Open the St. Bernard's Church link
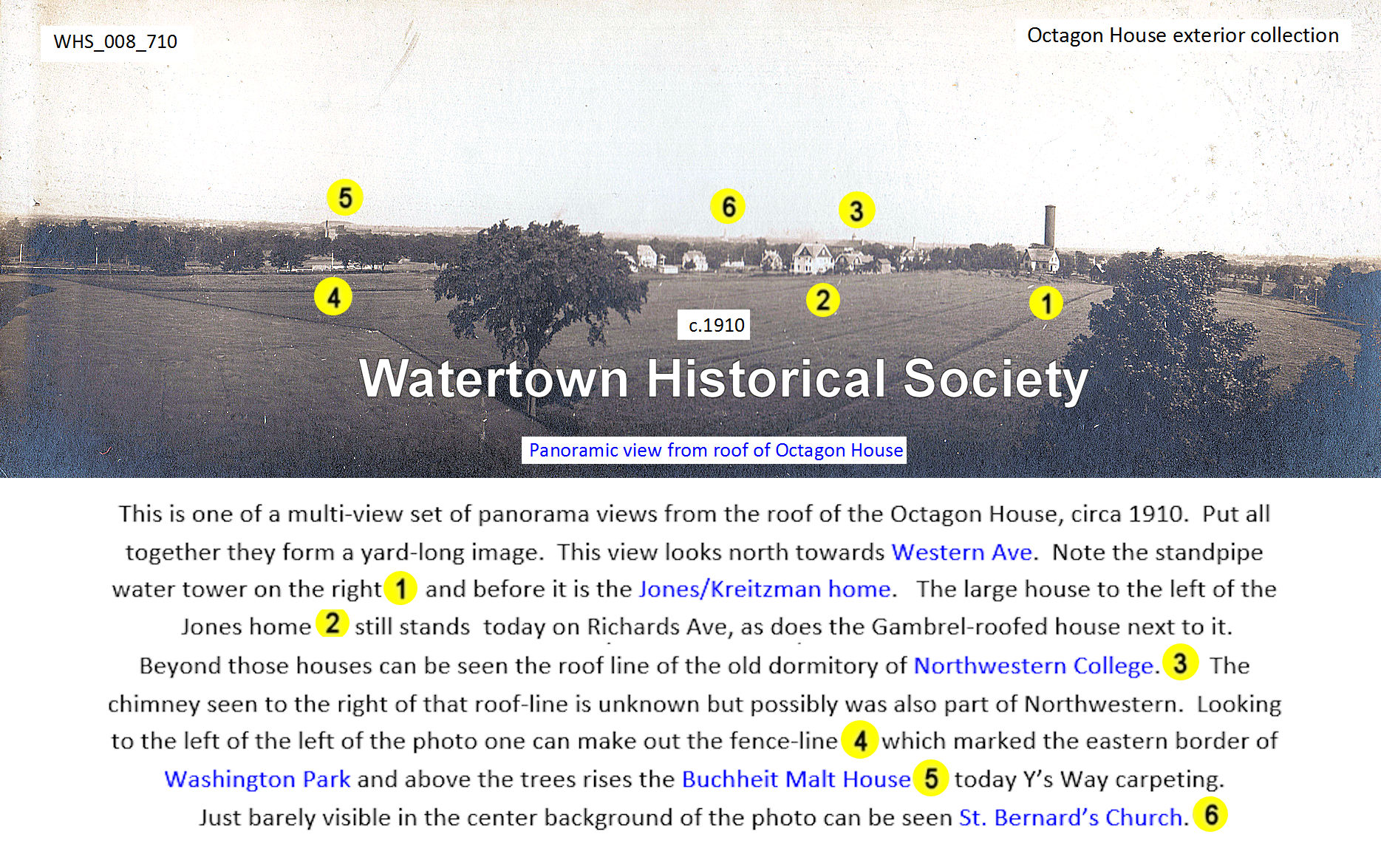The height and width of the screenshot is (868, 1381). [x=1071, y=817]
